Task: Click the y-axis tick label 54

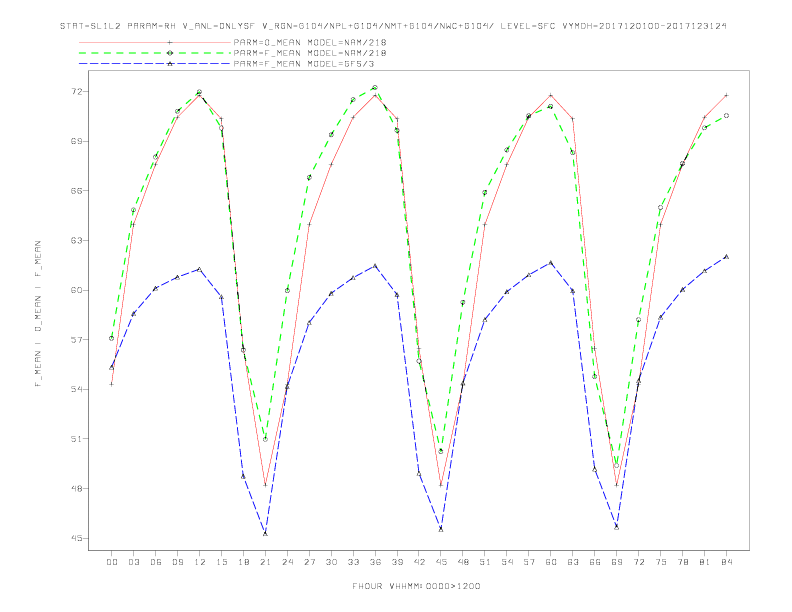Action: (x=77, y=389)
